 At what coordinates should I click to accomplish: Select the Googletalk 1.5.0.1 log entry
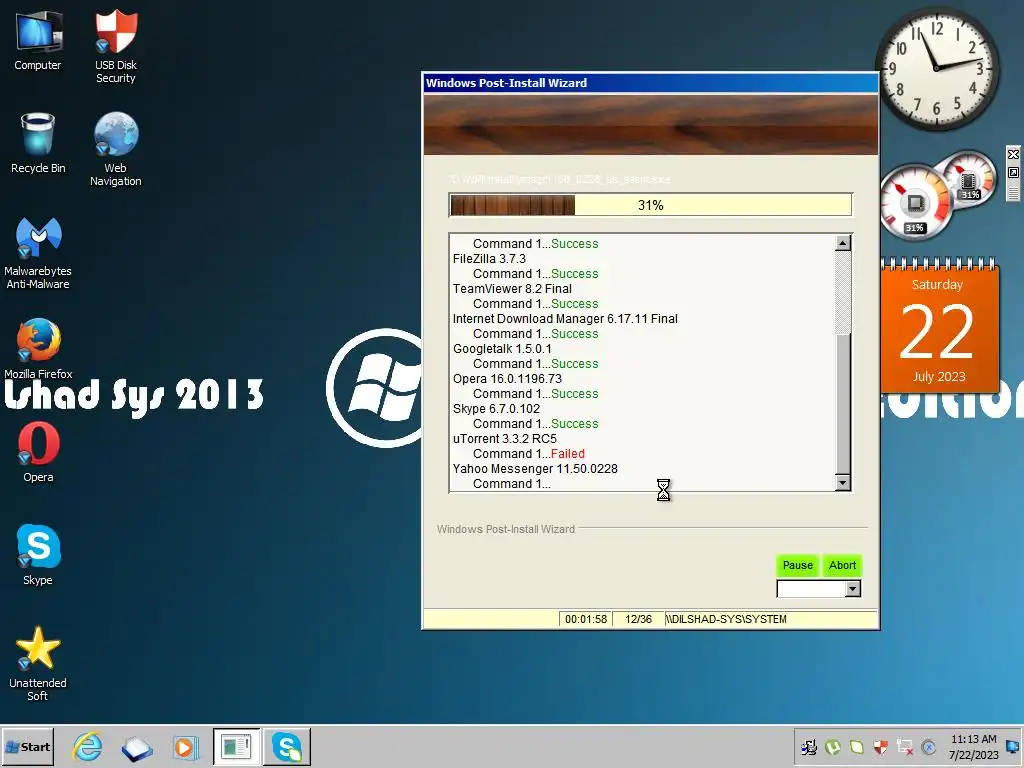tap(502, 349)
